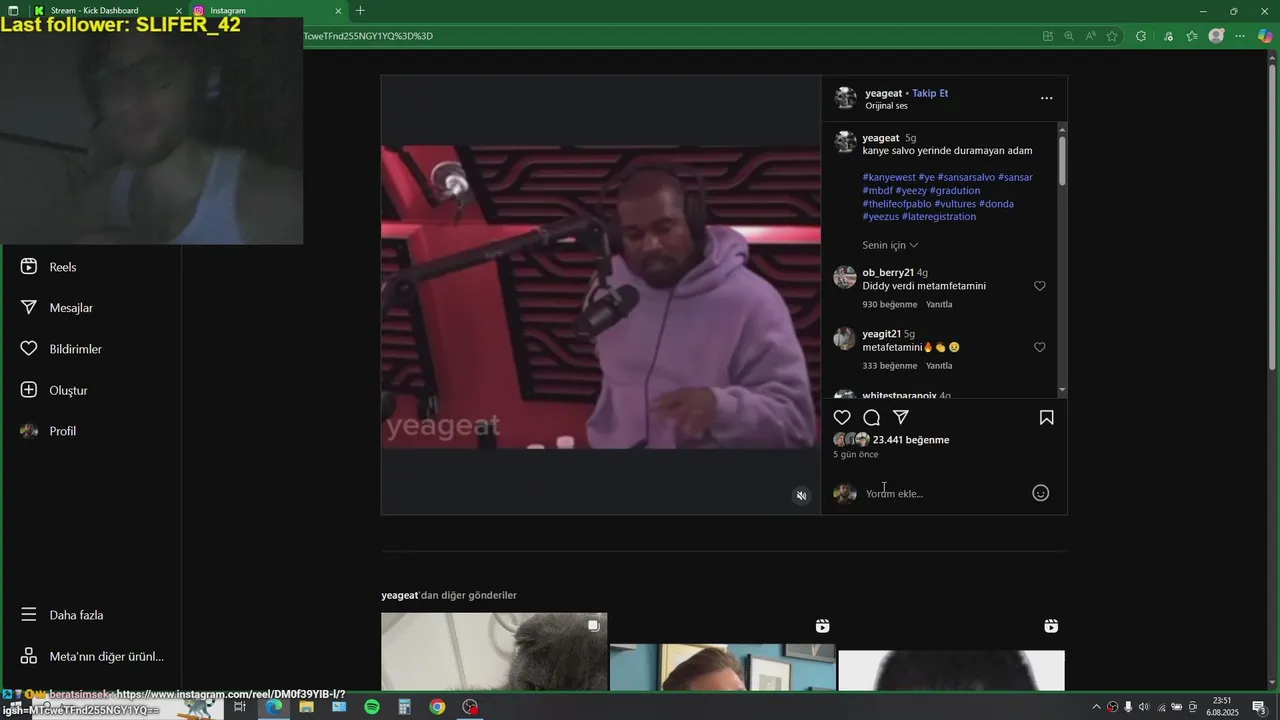The height and width of the screenshot is (720, 1280).
Task: Like the yeageat post with the heart
Action: pos(842,418)
